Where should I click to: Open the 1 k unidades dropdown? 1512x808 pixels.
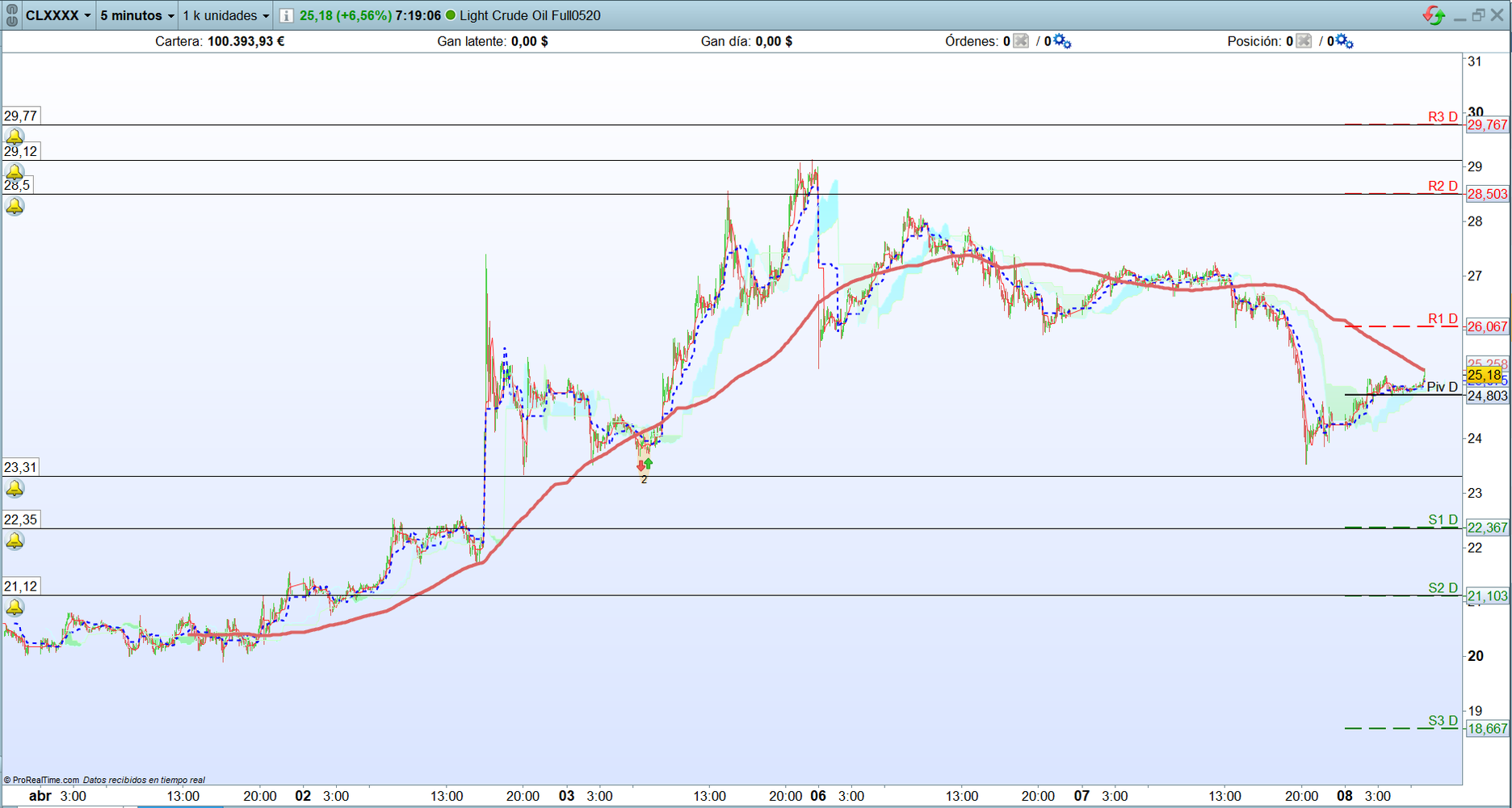tap(225, 15)
